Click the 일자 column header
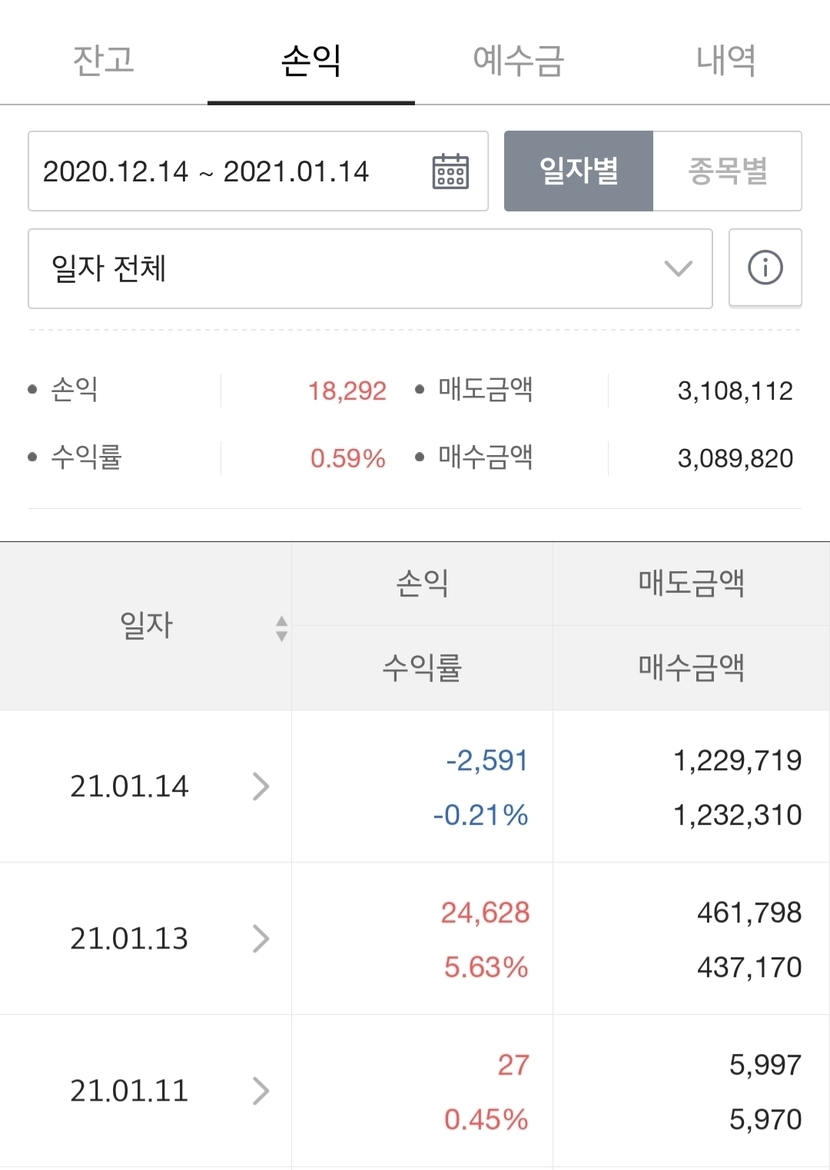 point(146,627)
